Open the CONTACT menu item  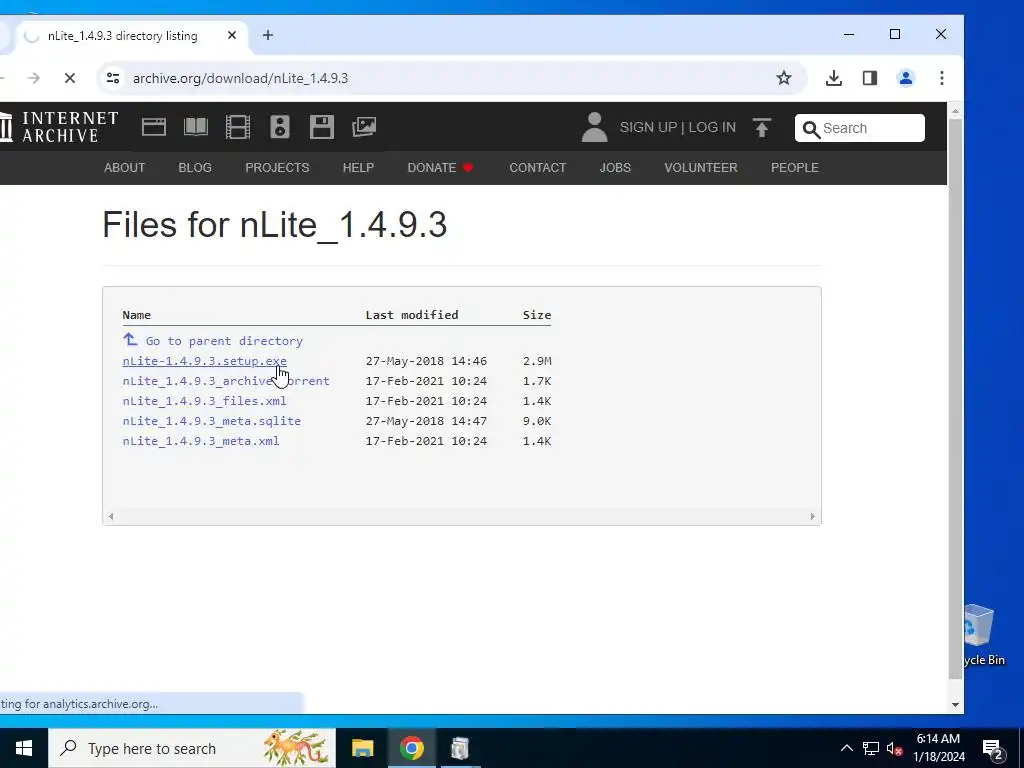pyautogui.click(x=537, y=168)
